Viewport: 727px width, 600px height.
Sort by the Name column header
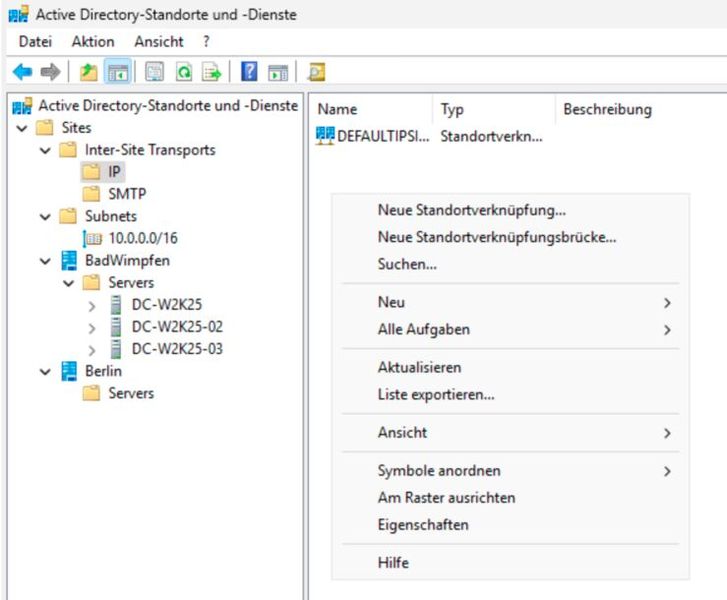click(371, 109)
